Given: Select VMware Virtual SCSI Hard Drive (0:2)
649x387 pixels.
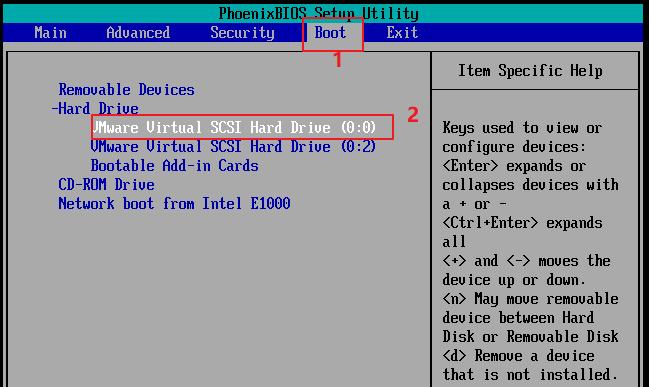Looking at the screenshot, I should point(233,147).
